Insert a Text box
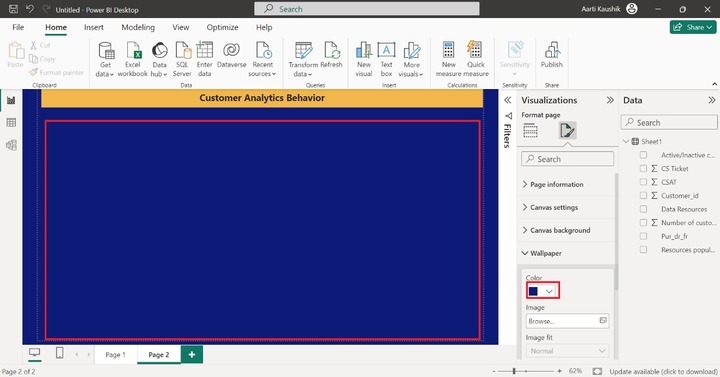This screenshot has width=720, height=377. [386, 59]
